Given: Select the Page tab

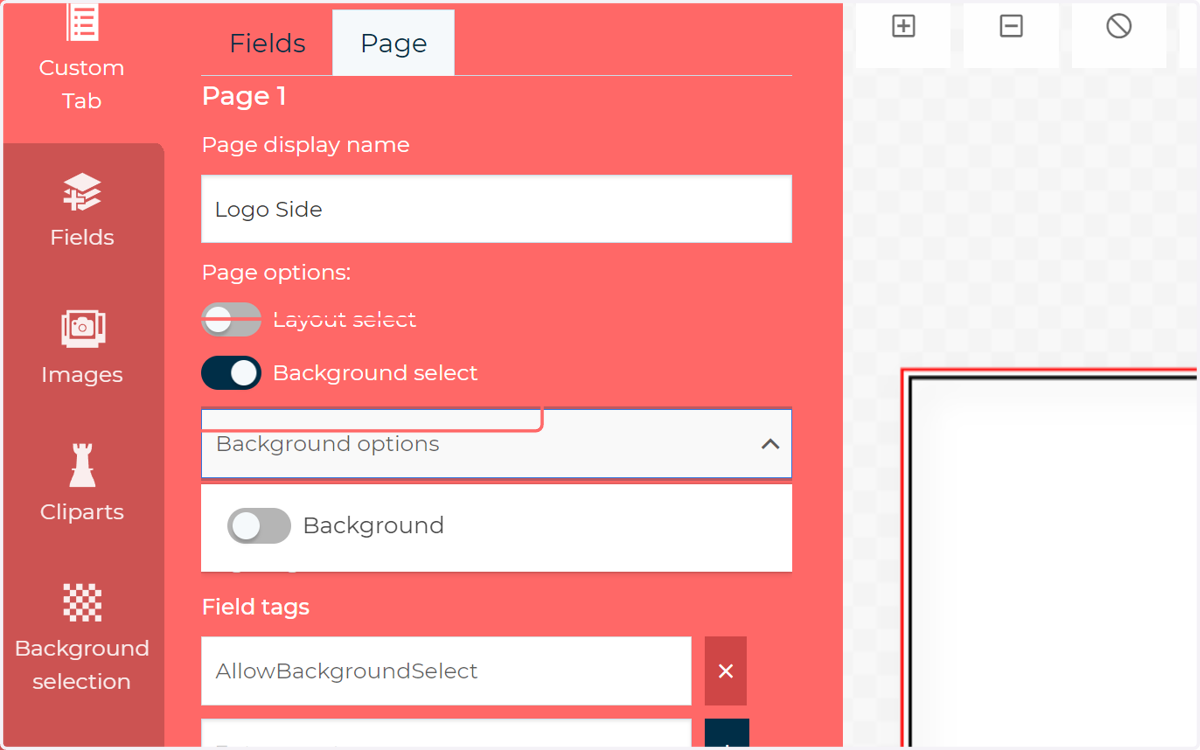Looking at the screenshot, I should point(394,43).
